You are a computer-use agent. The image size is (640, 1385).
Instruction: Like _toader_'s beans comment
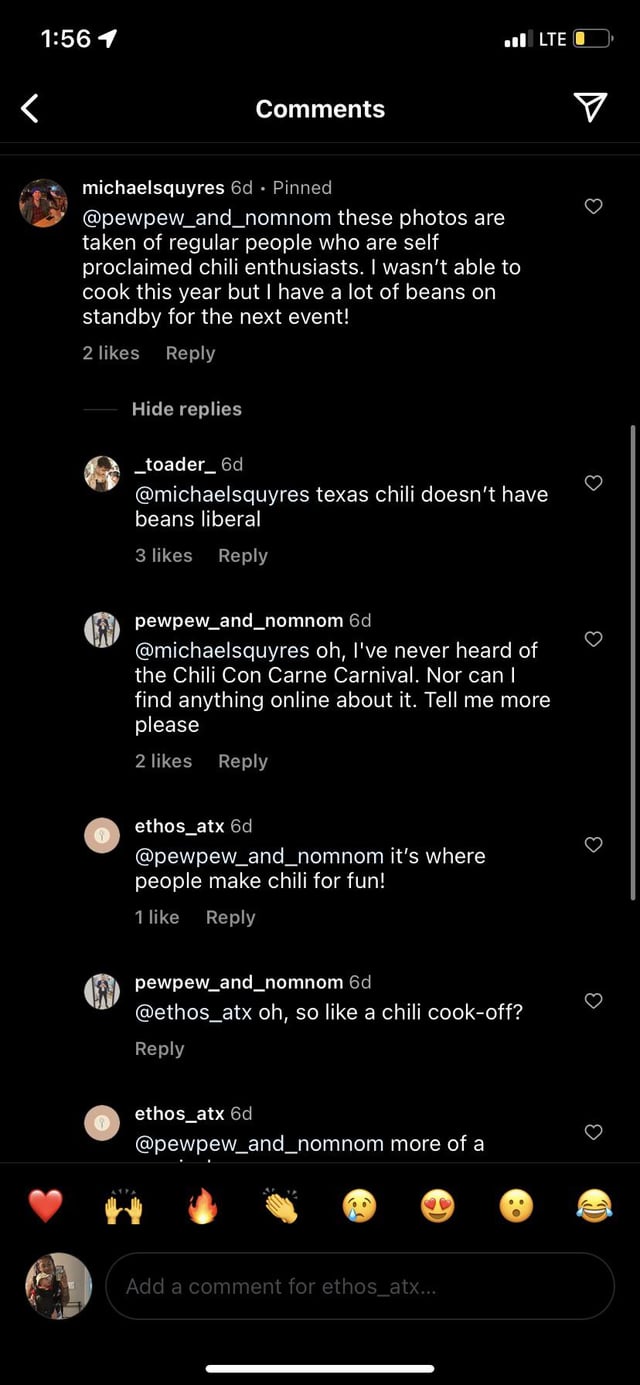tap(593, 483)
